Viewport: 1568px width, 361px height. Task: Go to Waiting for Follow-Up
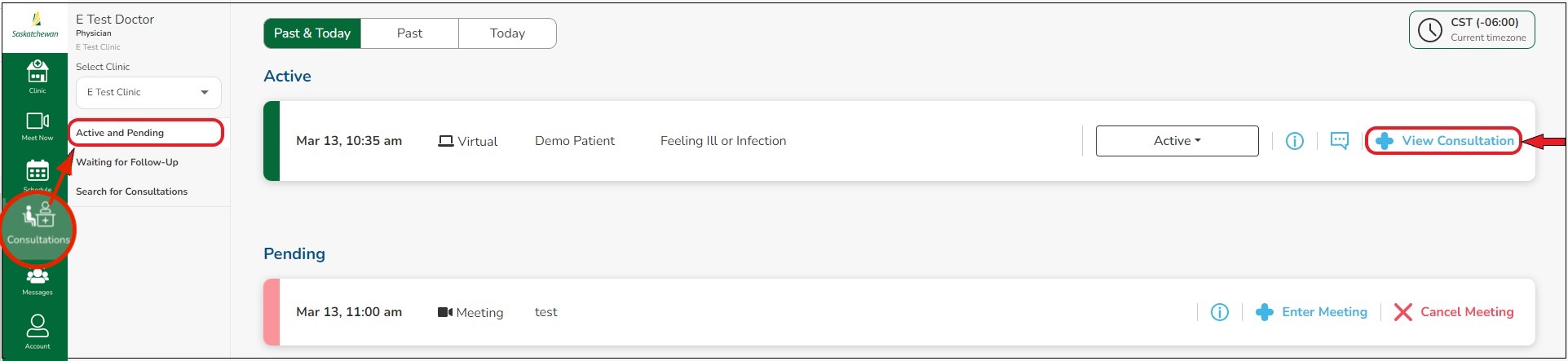click(127, 162)
